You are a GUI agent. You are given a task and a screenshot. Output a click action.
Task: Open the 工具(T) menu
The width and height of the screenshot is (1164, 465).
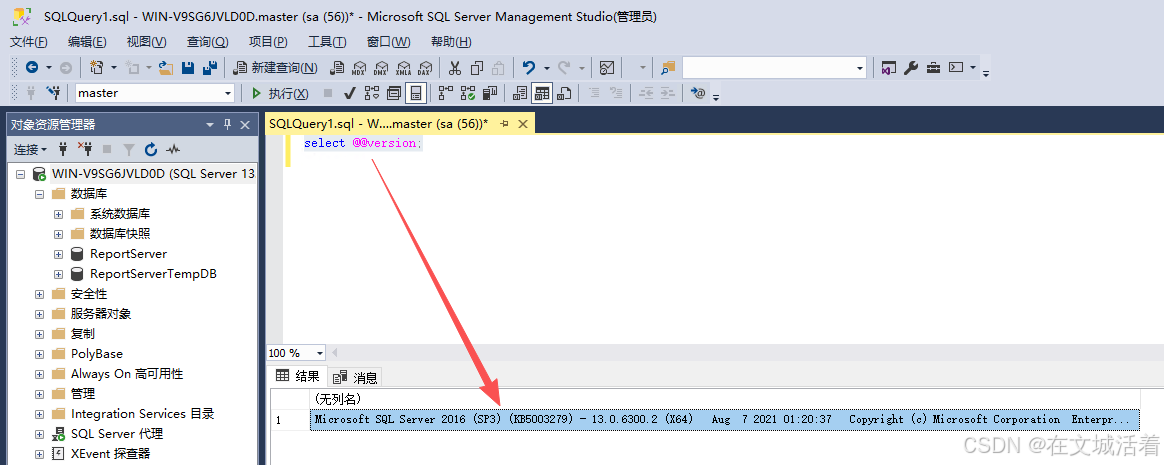pyautogui.click(x=327, y=42)
